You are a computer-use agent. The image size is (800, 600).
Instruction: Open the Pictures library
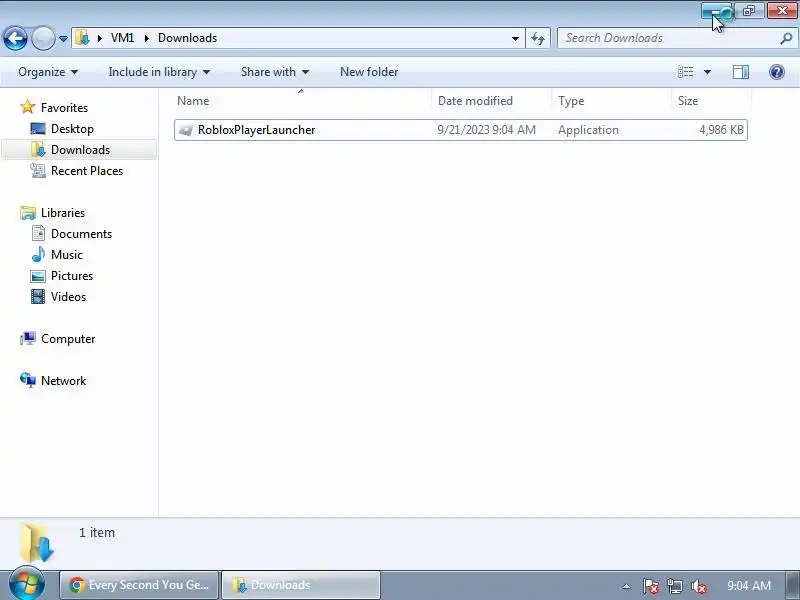click(x=72, y=276)
